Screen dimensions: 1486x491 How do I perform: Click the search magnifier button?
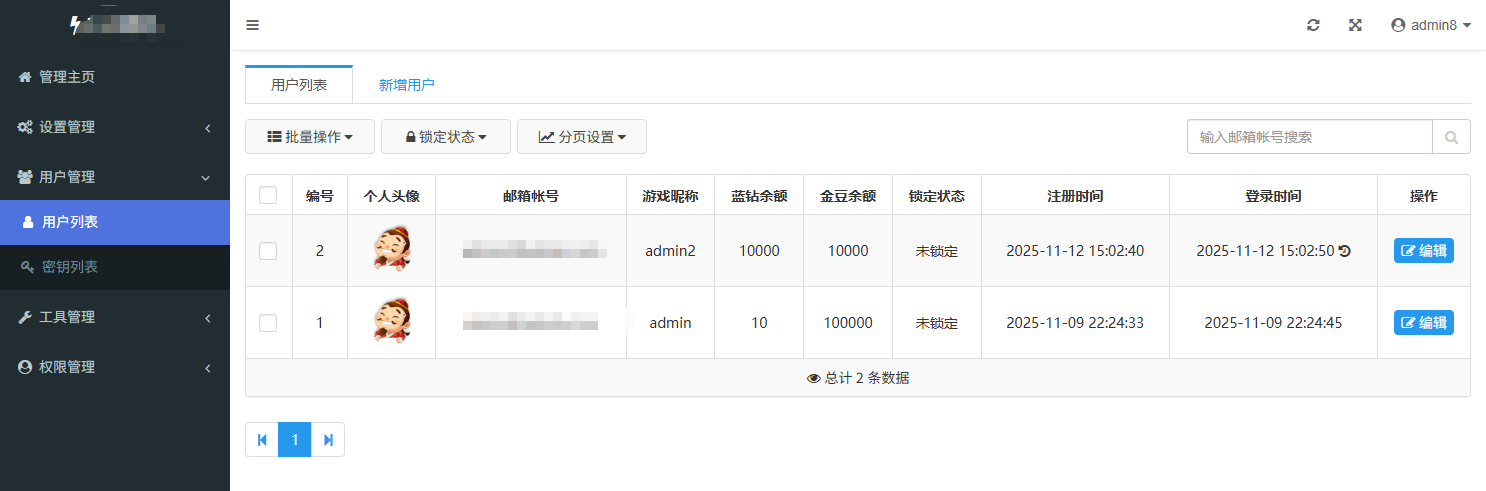(1451, 137)
